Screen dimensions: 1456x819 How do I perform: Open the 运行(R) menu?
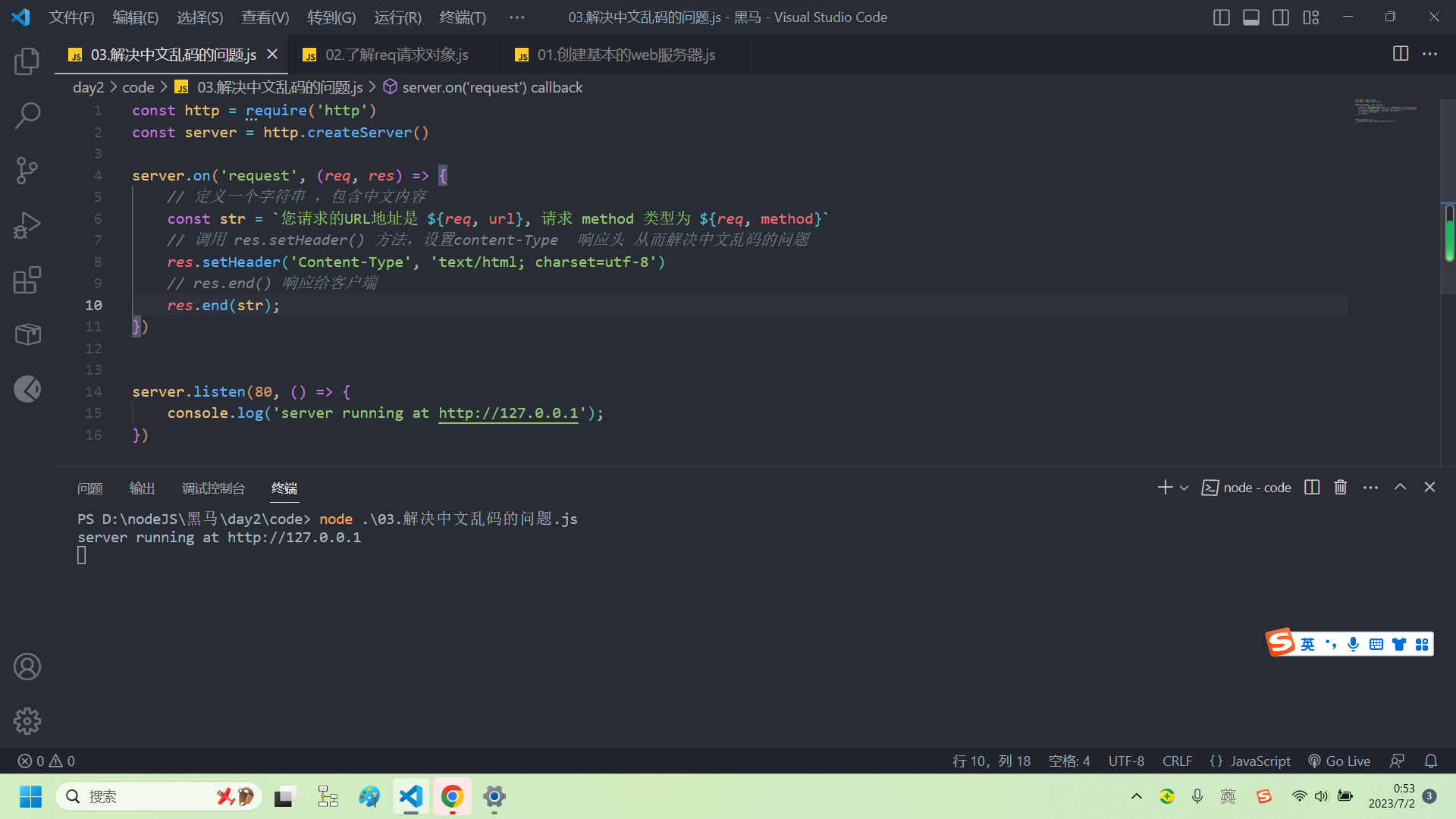(x=397, y=17)
